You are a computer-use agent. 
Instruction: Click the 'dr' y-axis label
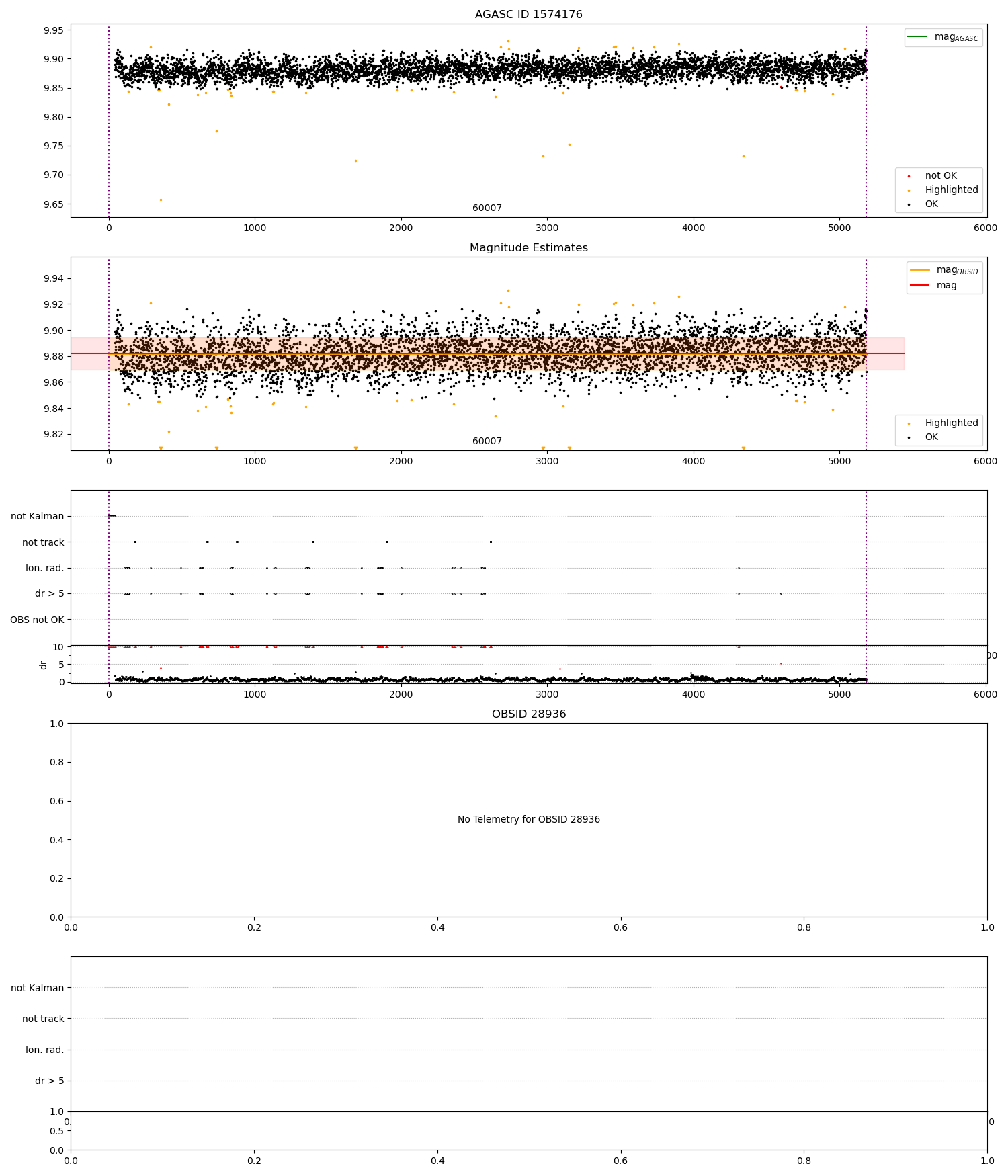(x=44, y=665)
